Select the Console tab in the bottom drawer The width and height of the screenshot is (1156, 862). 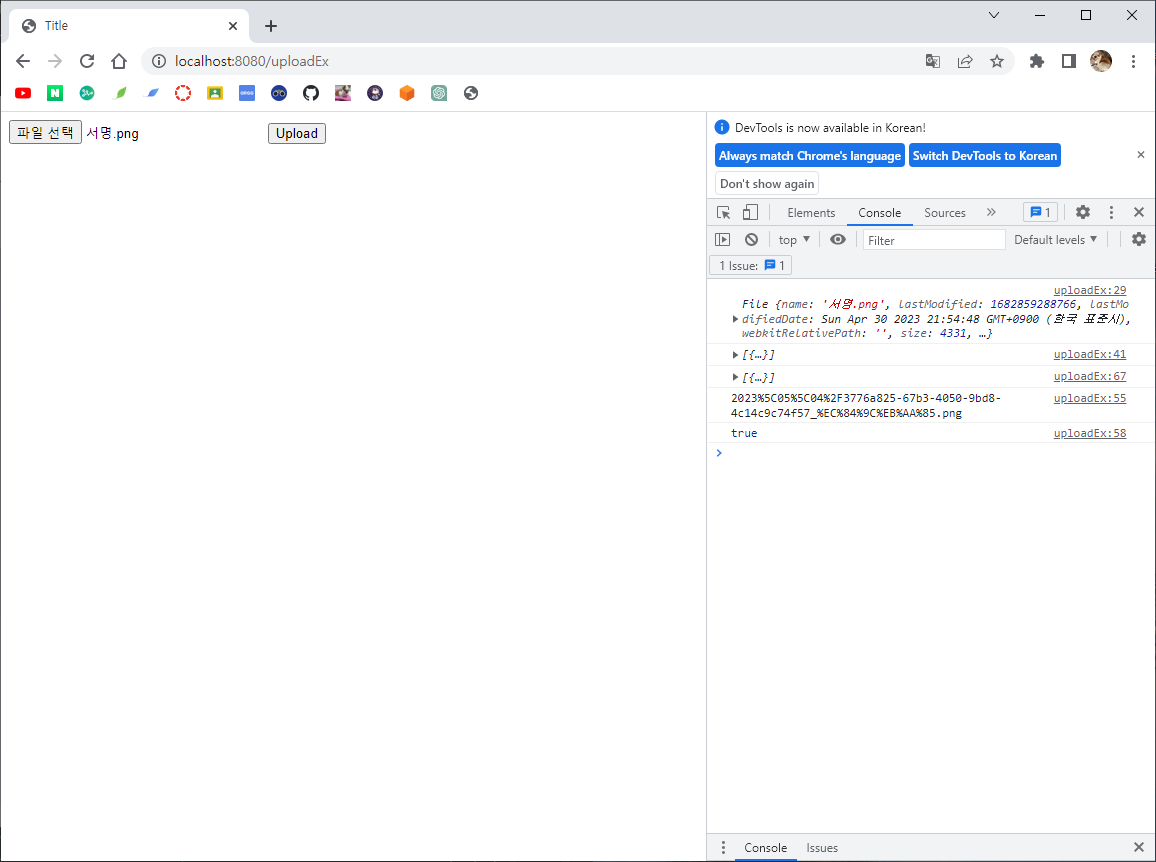[x=765, y=848]
